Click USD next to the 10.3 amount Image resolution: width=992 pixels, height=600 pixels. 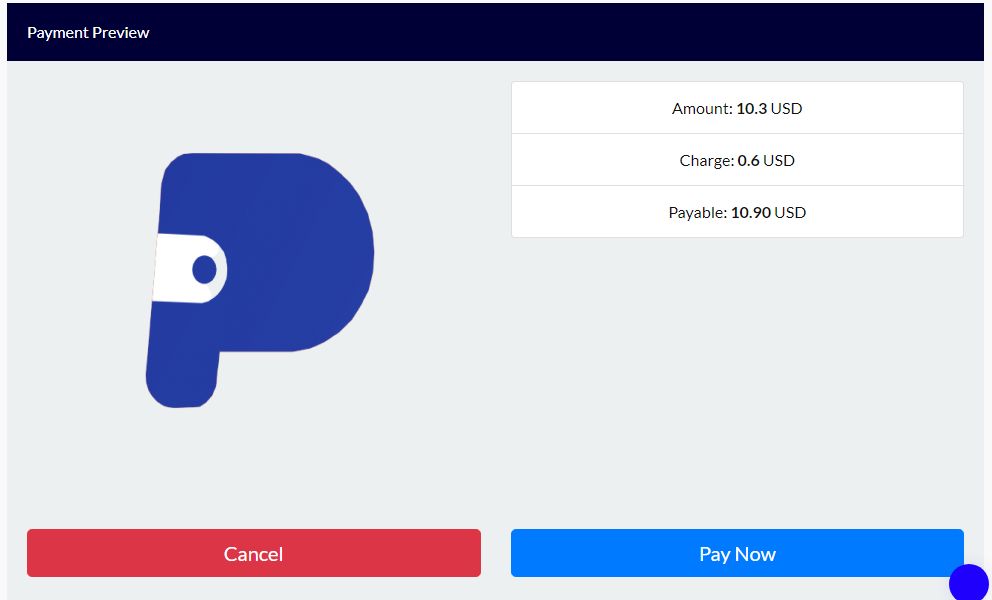(786, 108)
